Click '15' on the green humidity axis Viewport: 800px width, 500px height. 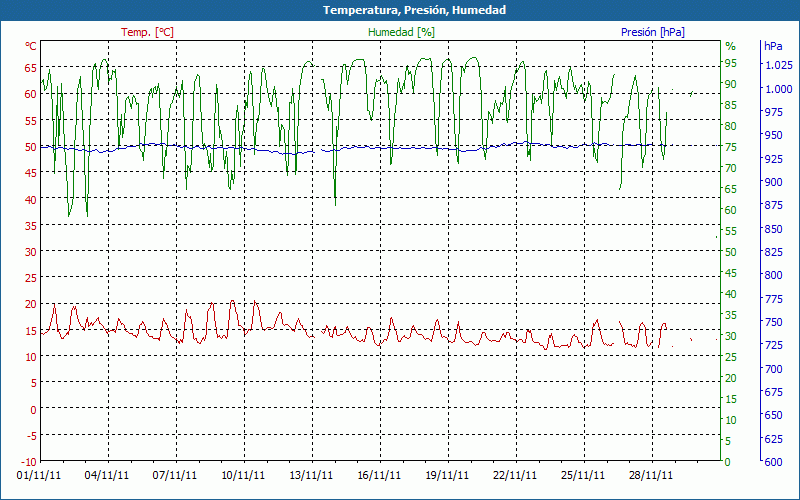(x=731, y=399)
